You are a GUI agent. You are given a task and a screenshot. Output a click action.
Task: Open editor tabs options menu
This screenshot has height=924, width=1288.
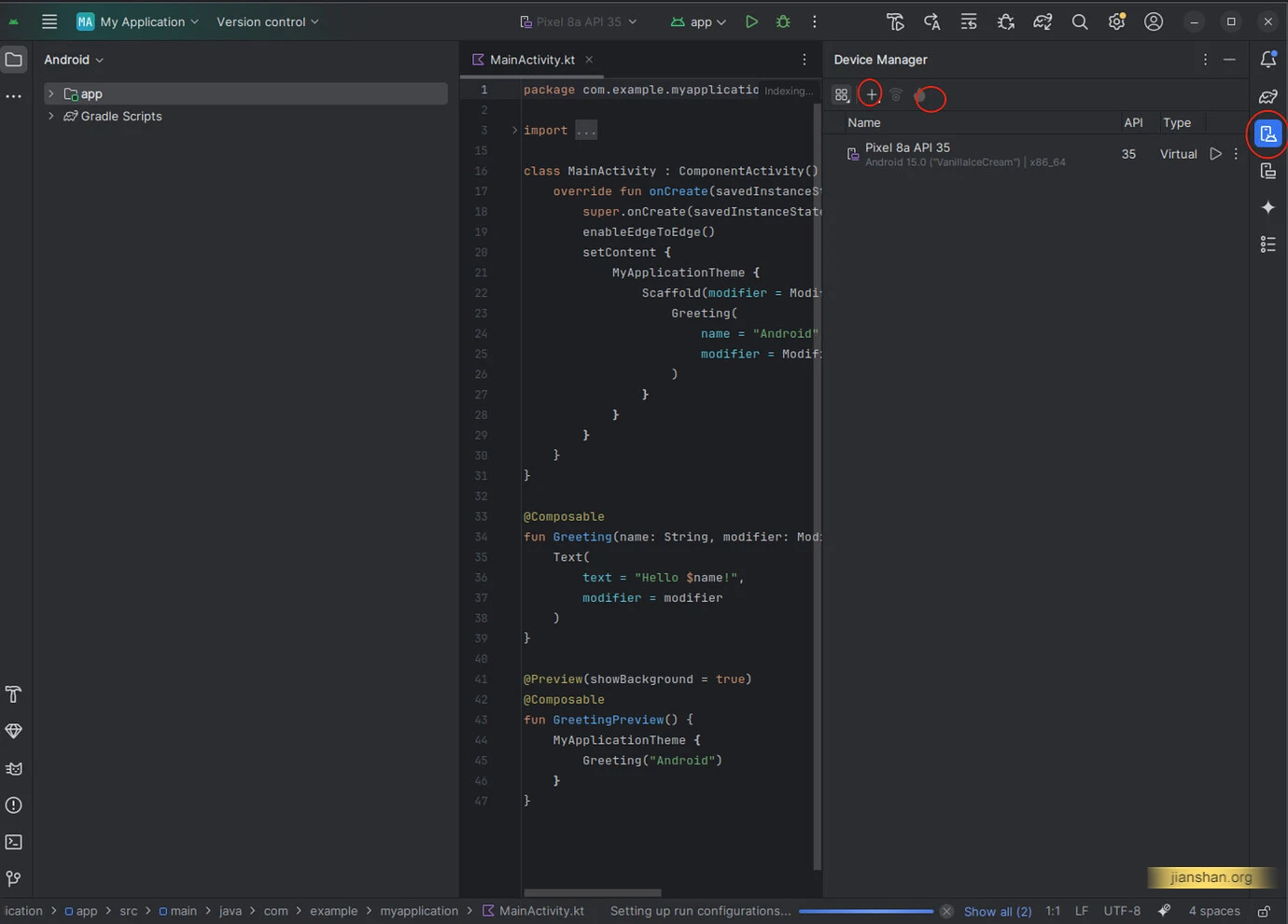point(805,60)
